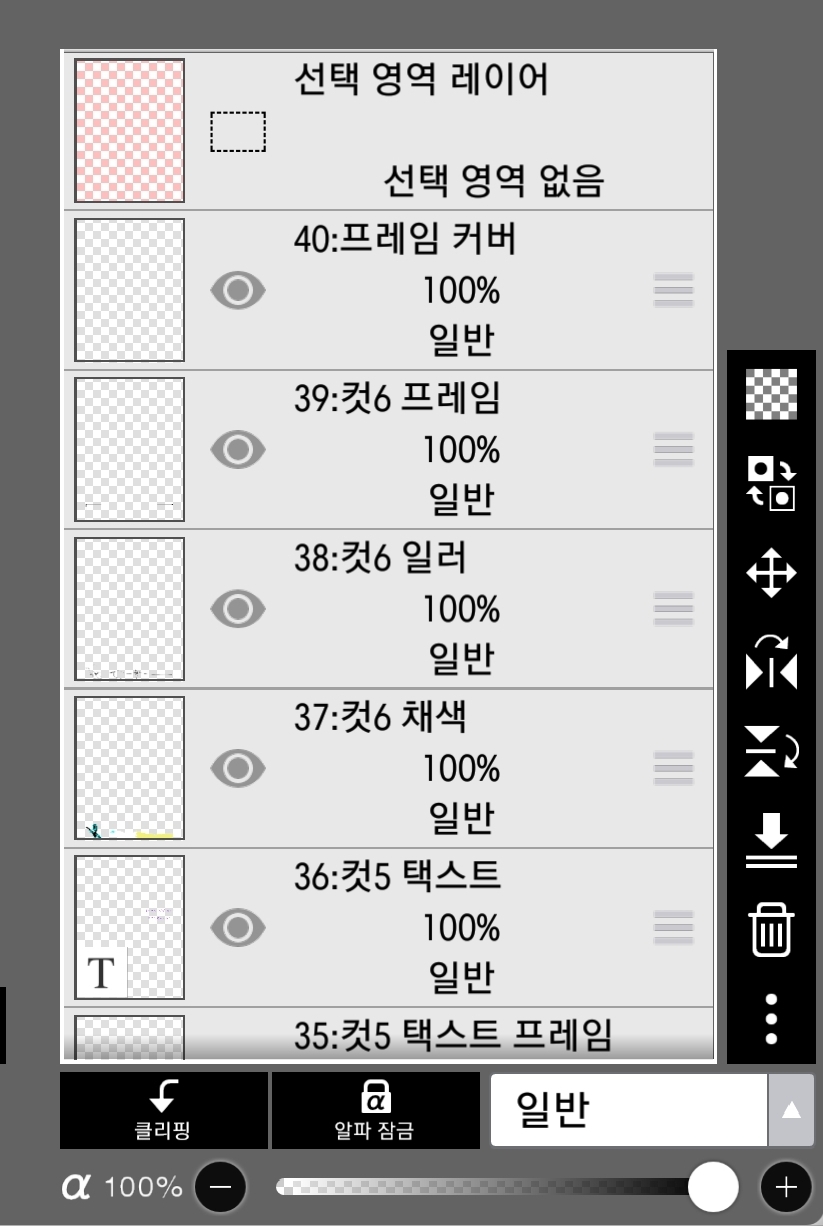
Task: Click the invert/swap layer icon
Action: coord(771,483)
